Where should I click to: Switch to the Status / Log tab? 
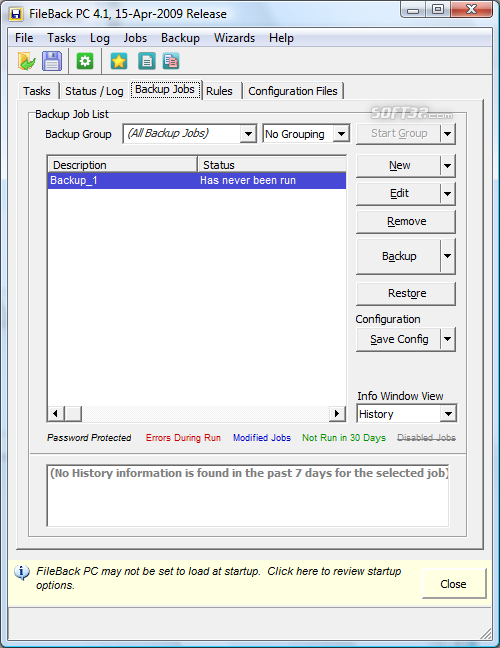[x=94, y=91]
